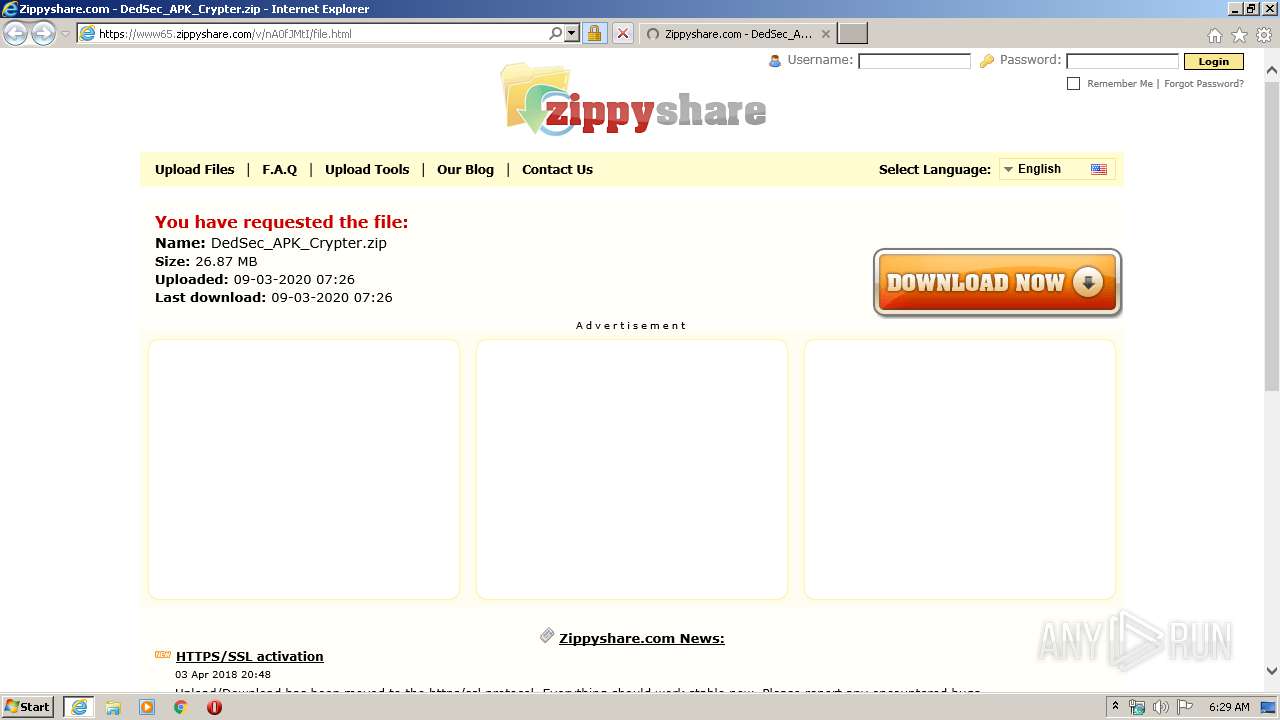
Task: Open the network tray icon
Action: [1137, 707]
